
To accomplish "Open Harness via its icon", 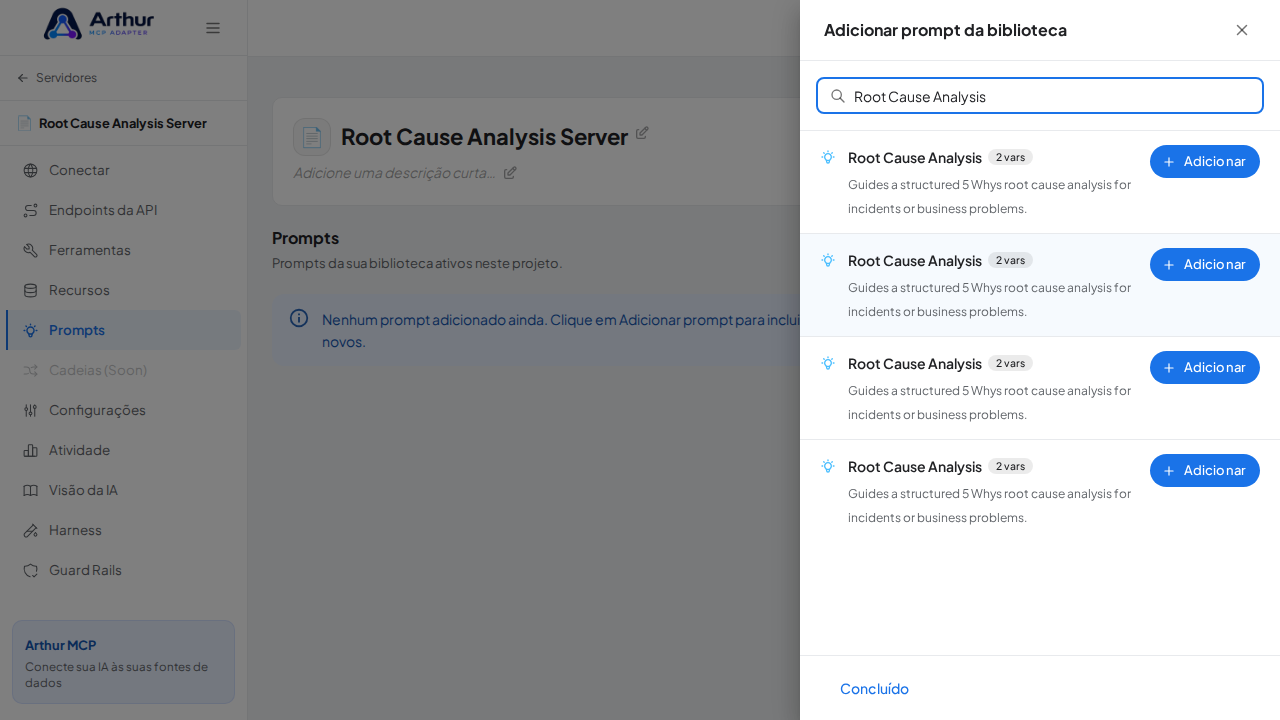I will [30, 530].
